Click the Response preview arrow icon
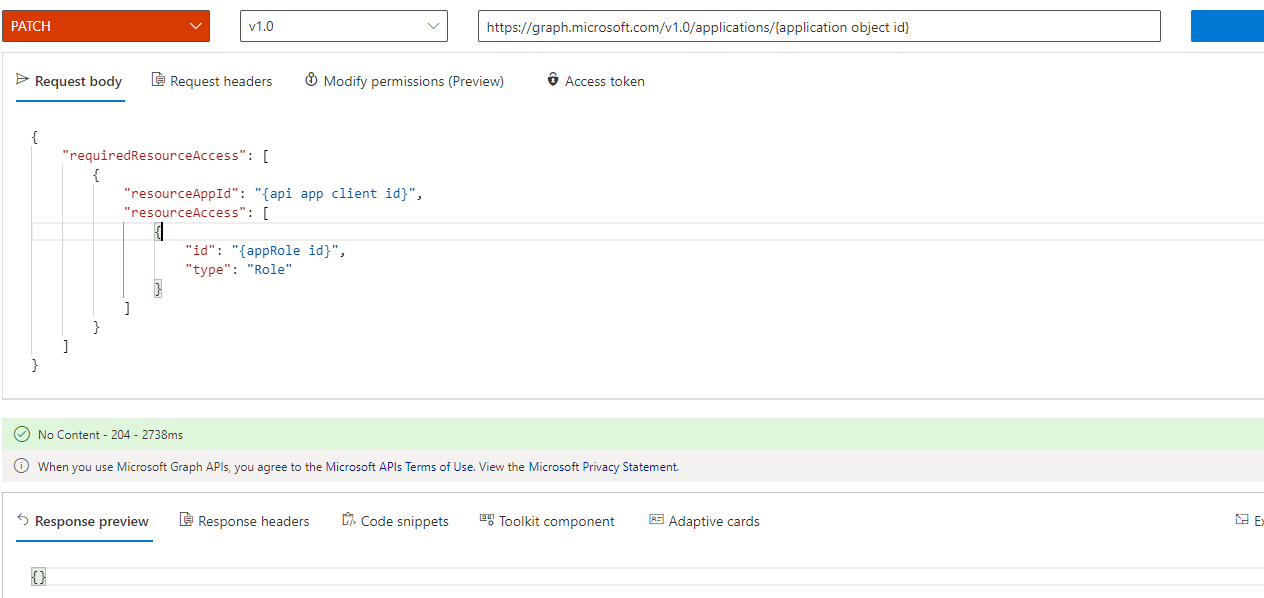Screen dimensions: 1264x598 click(x=21, y=520)
